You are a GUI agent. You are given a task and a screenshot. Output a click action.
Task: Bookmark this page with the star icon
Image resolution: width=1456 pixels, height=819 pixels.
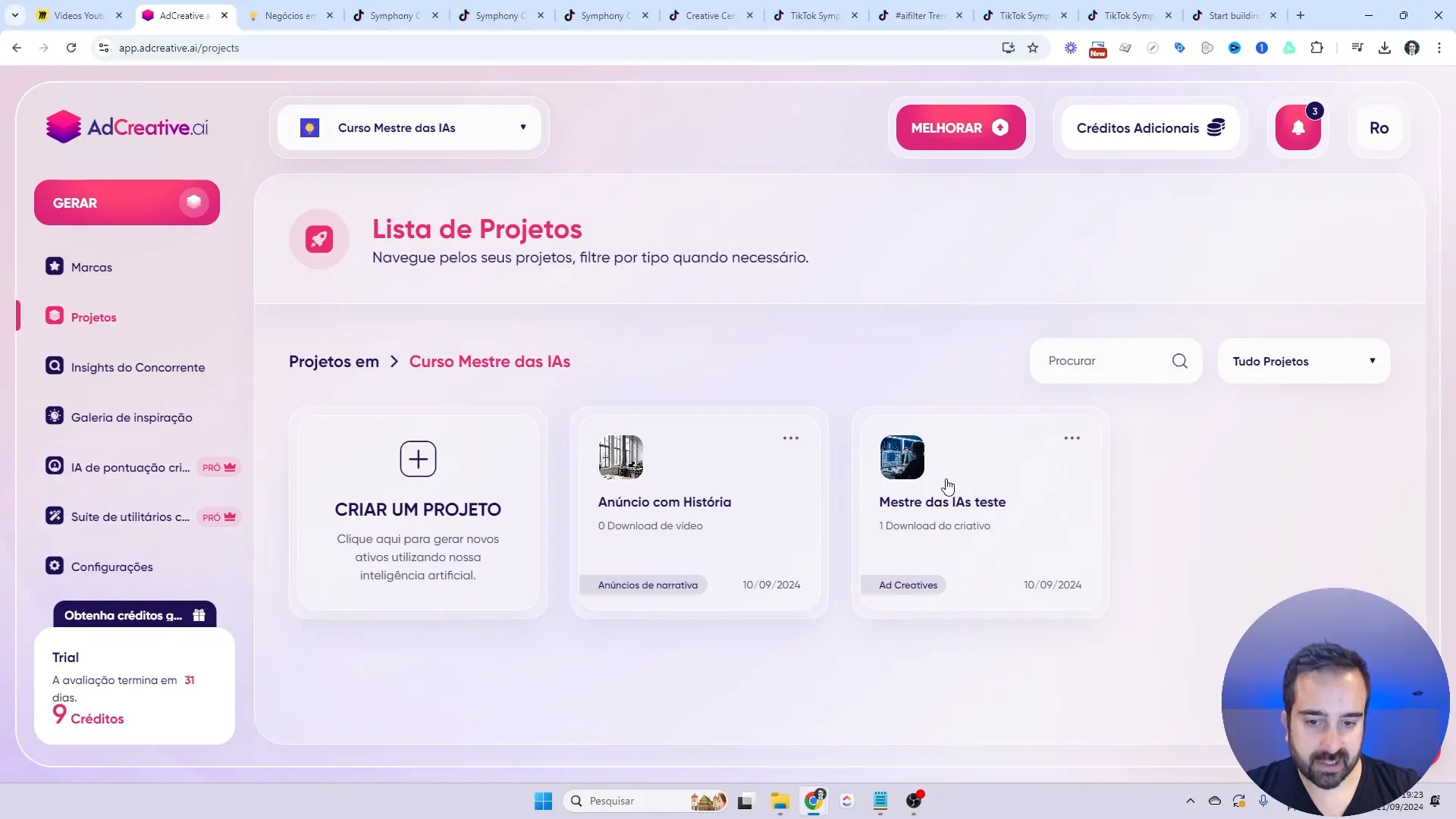(1033, 48)
